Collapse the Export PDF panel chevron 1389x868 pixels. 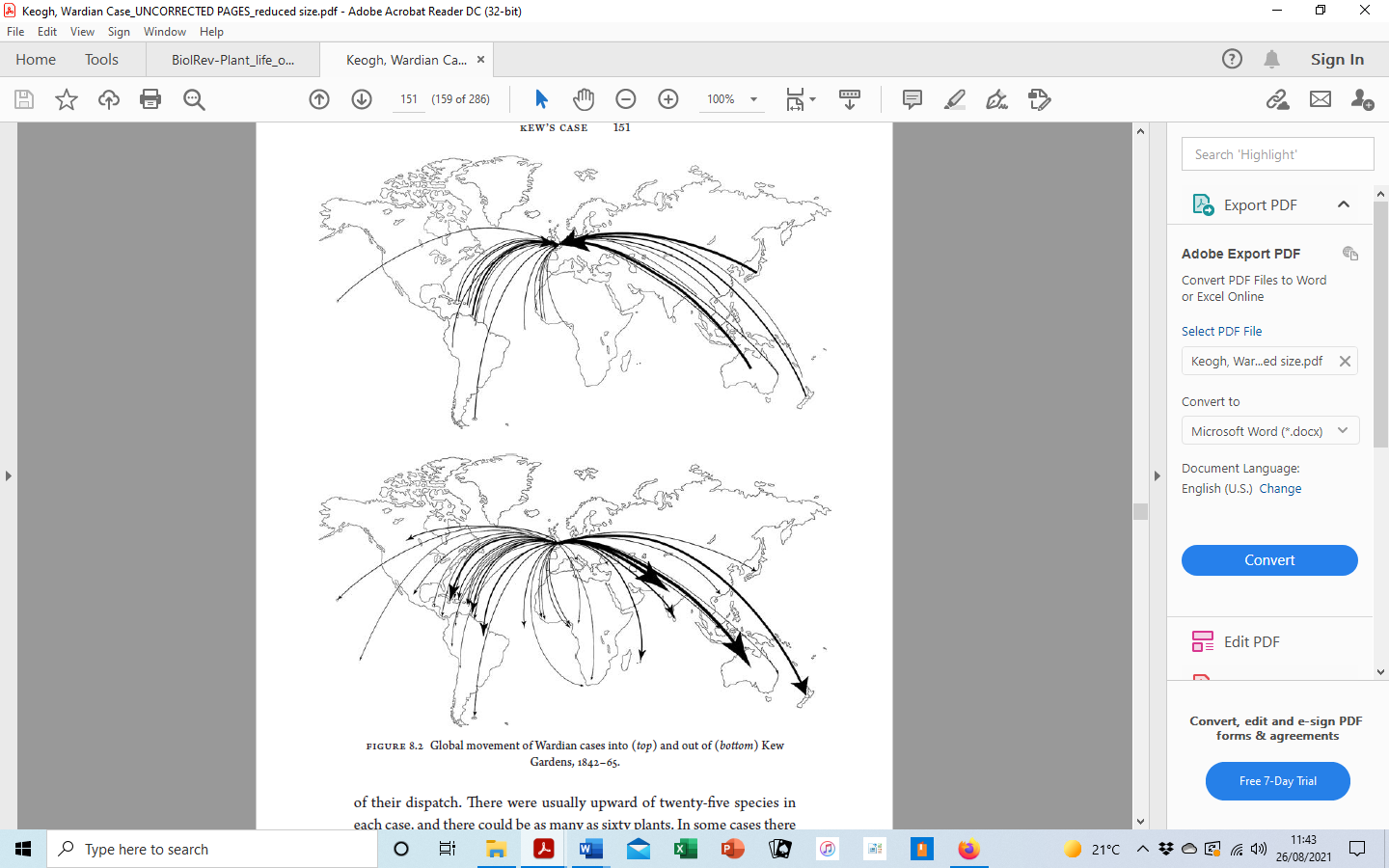coord(1344,204)
